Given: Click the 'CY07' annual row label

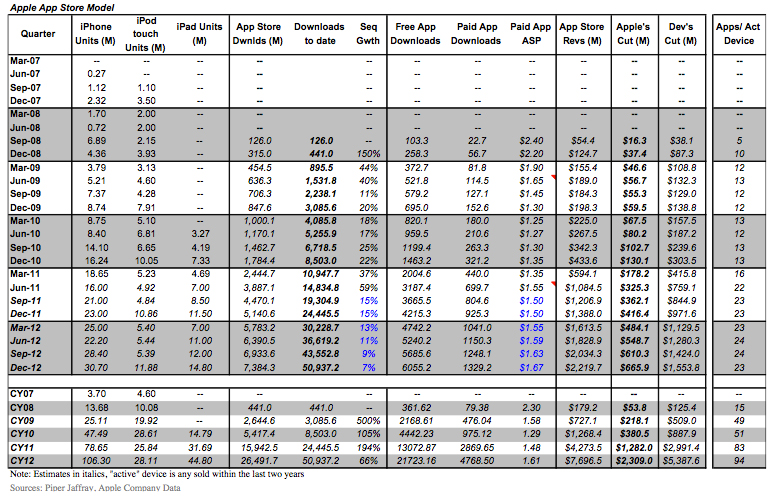Looking at the screenshot, I should tap(22, 394).
